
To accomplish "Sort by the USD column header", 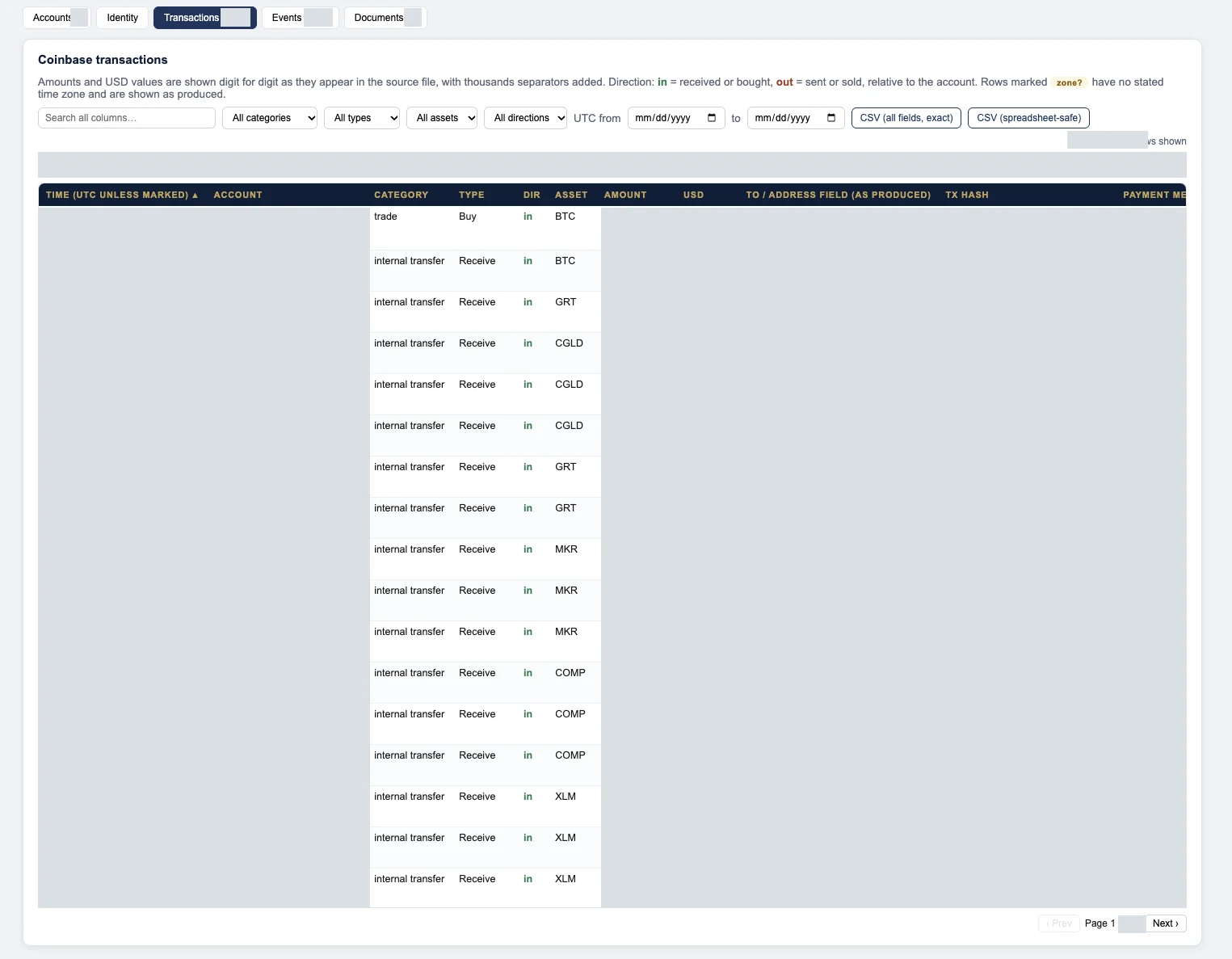I will [x=693, y=195].
